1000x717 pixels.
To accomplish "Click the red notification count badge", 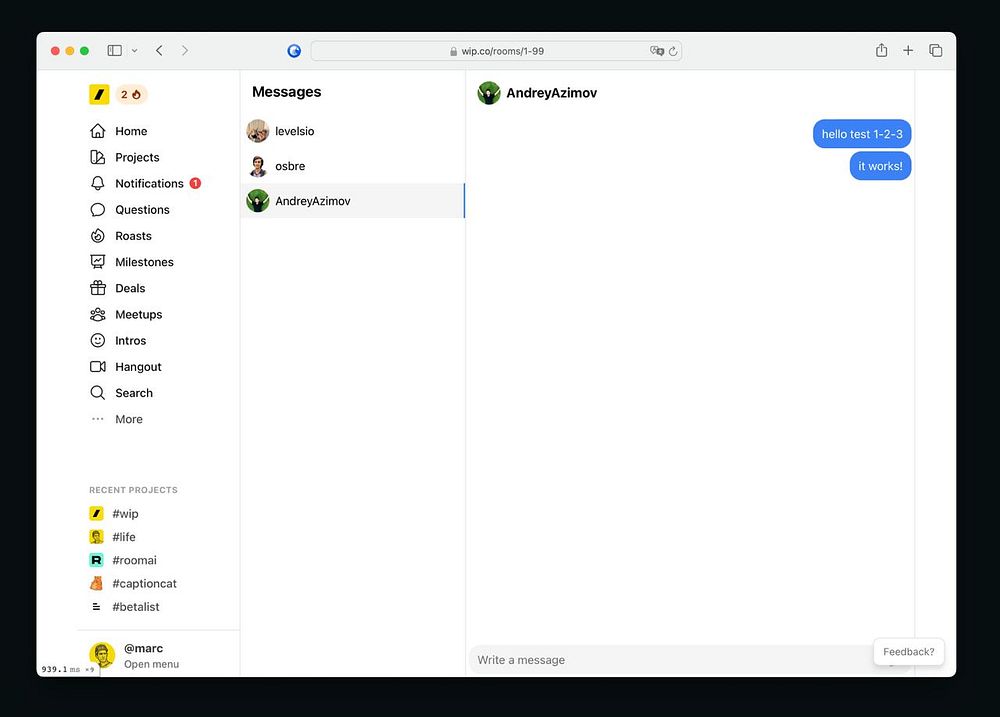I will point(195,183).
